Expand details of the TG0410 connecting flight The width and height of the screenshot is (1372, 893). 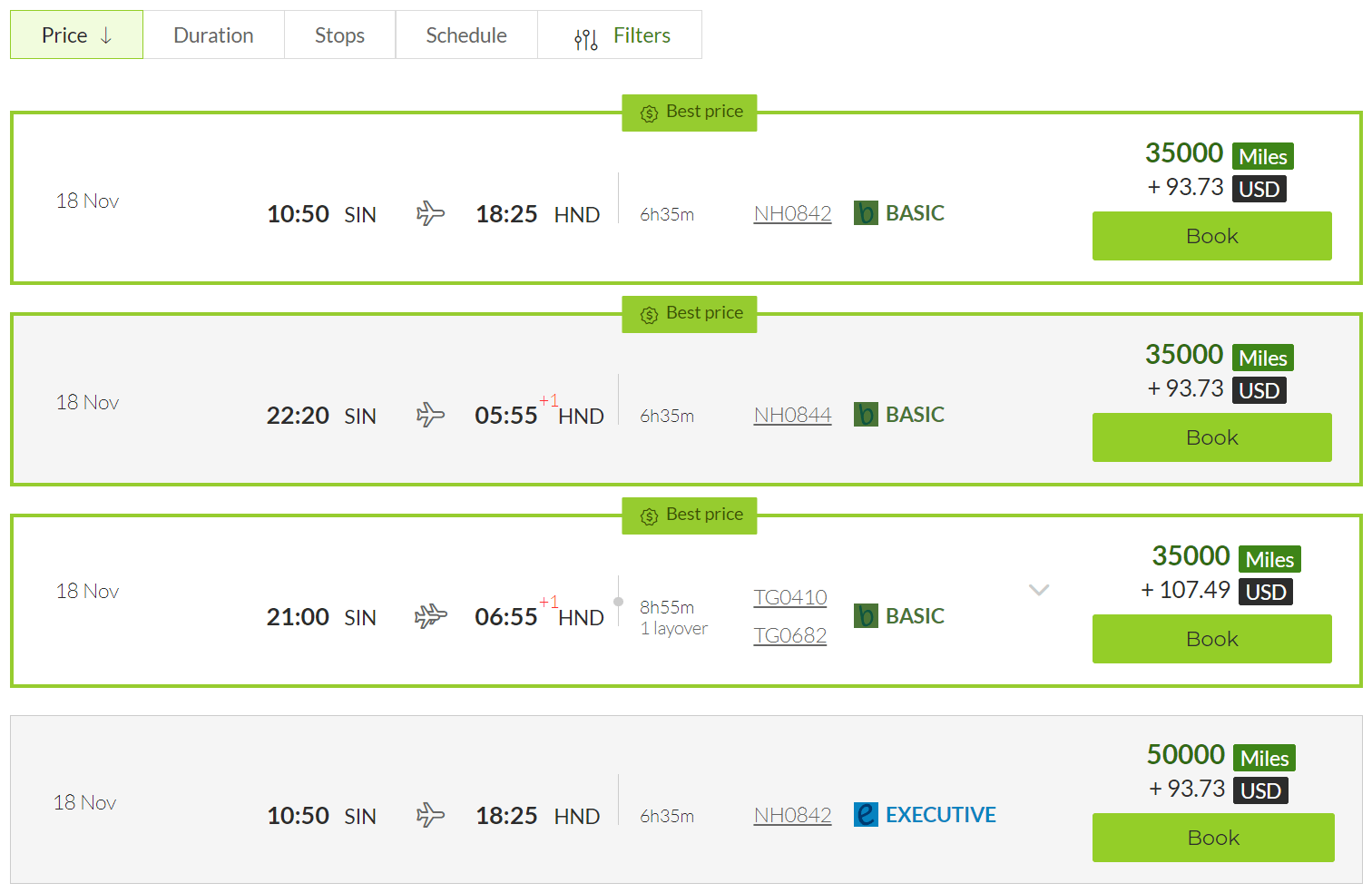[x=1038, y=590]
